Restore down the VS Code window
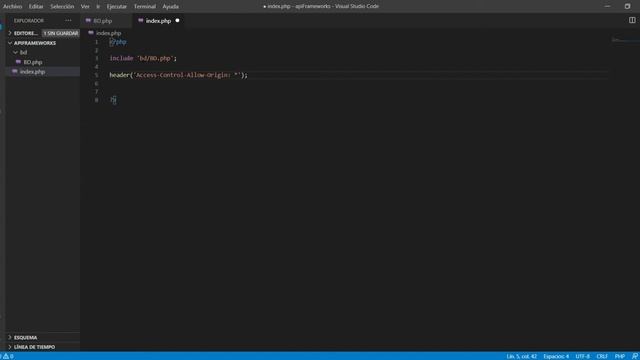Image resolution: width=640 pixels, height=360 pixels. tap(627, 6)
